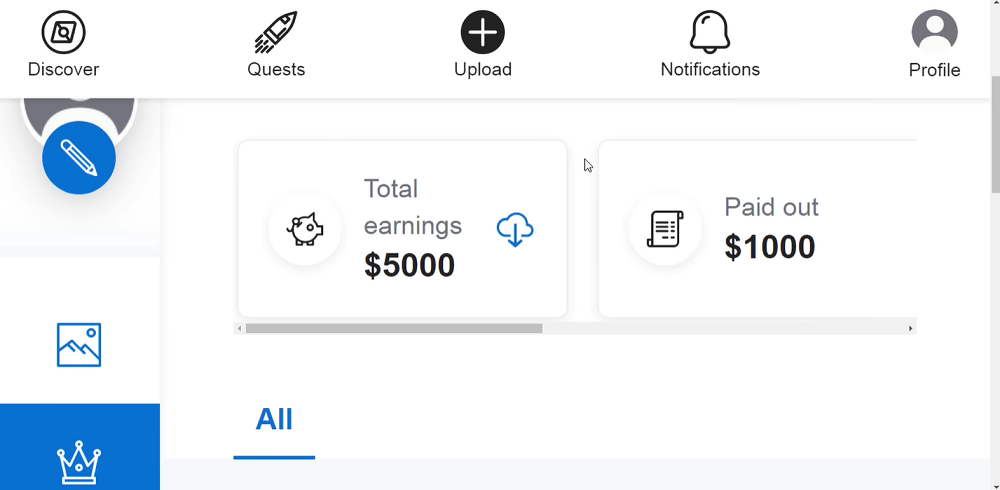
Task: Open the Notifications bell icon
Action: 710,32
